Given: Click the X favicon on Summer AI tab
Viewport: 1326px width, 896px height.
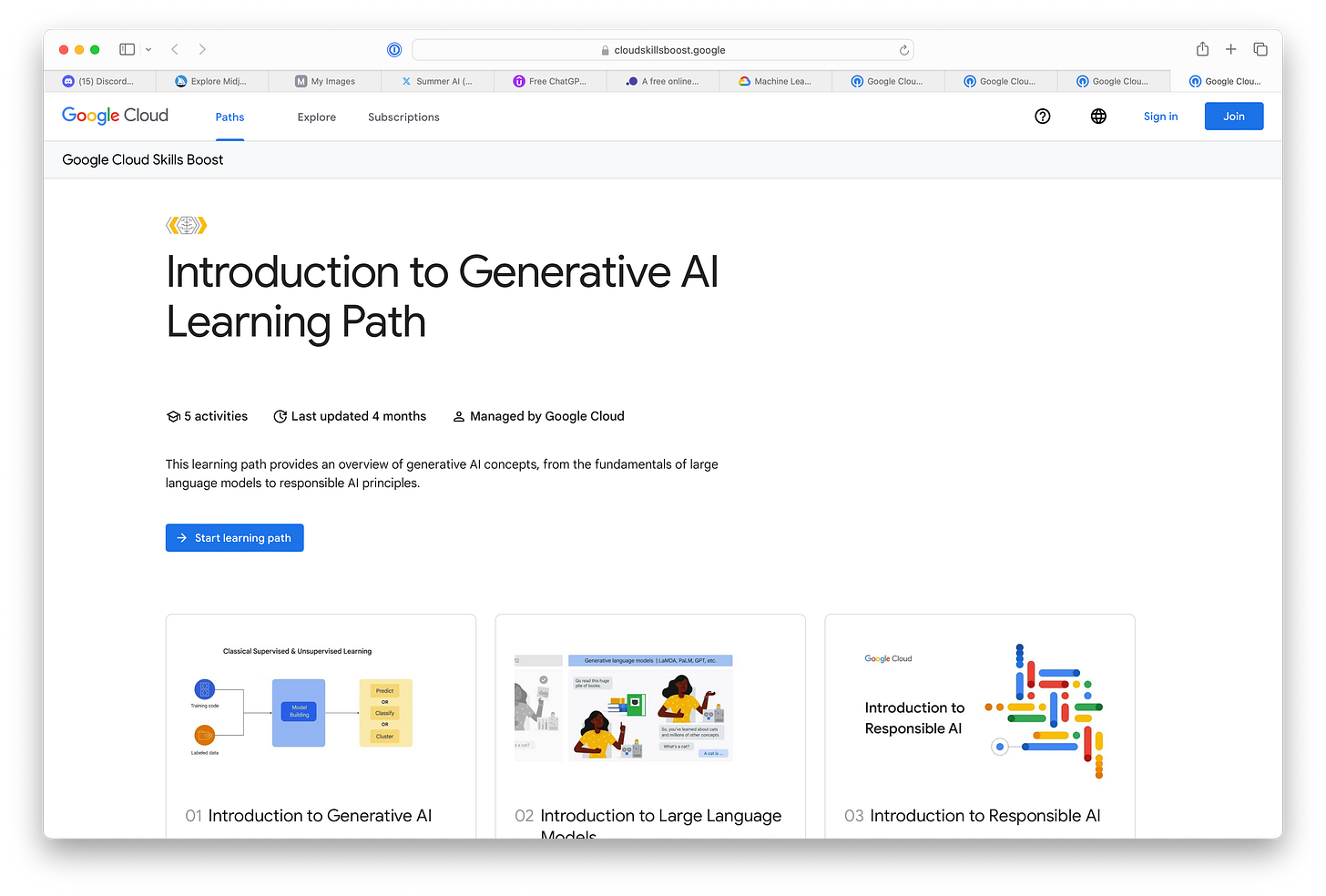Looking at the screenshot, I should tap(406, 81).
